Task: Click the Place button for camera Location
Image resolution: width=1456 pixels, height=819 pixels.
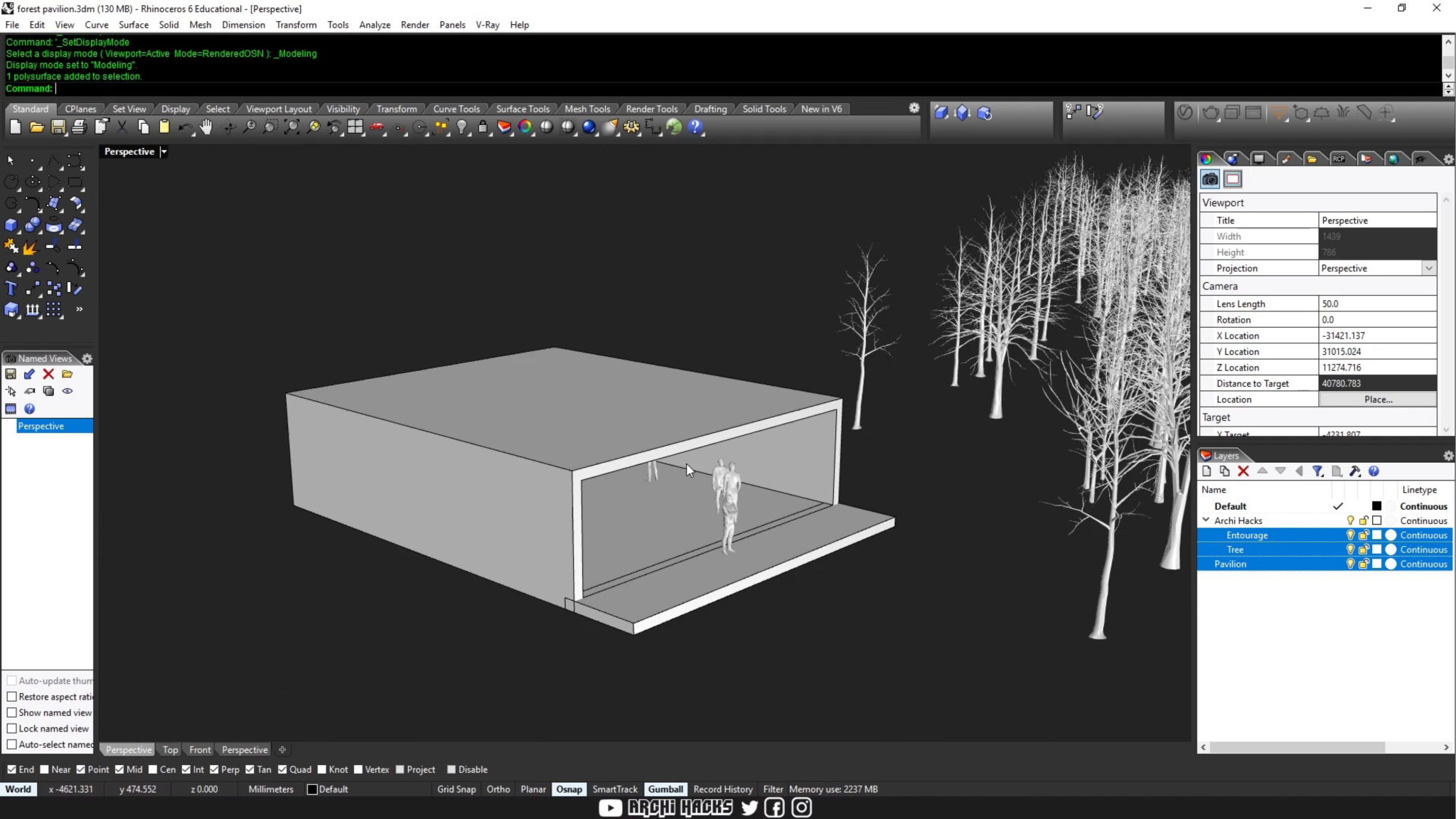Action: [1377, 399]
